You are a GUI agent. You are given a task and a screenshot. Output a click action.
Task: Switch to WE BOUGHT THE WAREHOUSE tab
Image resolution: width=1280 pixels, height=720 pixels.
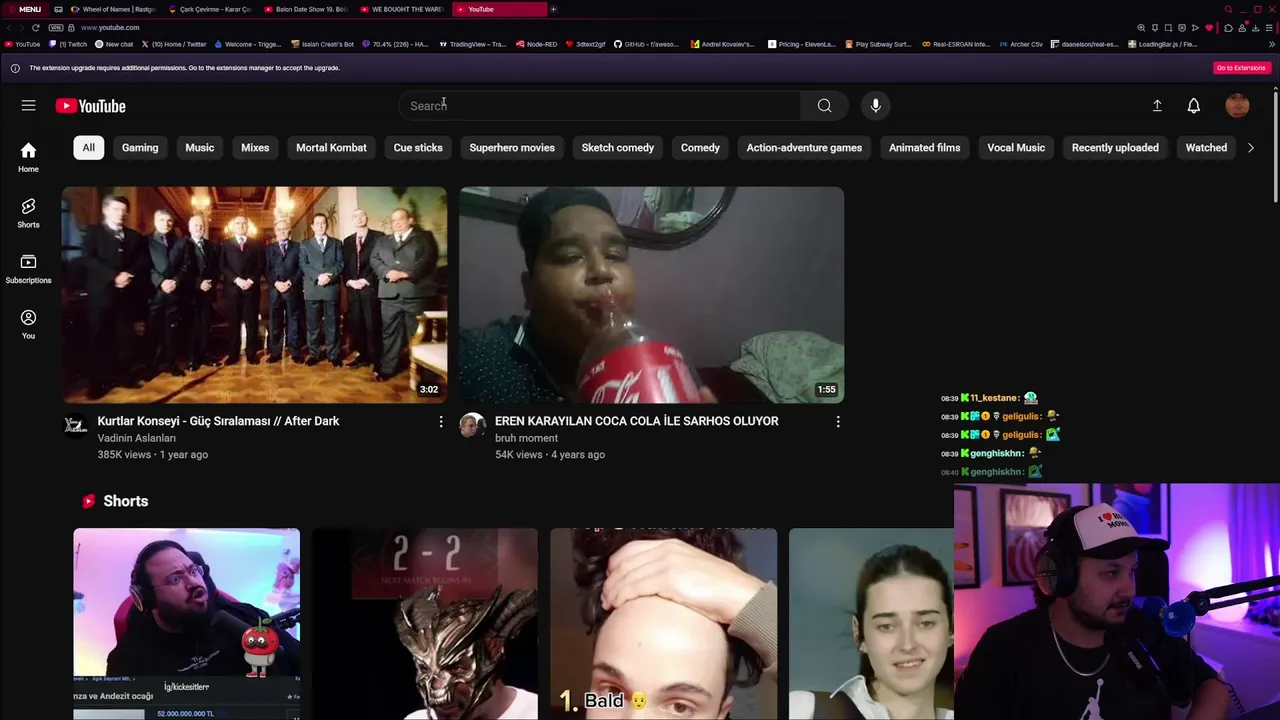tap(402, 9)
